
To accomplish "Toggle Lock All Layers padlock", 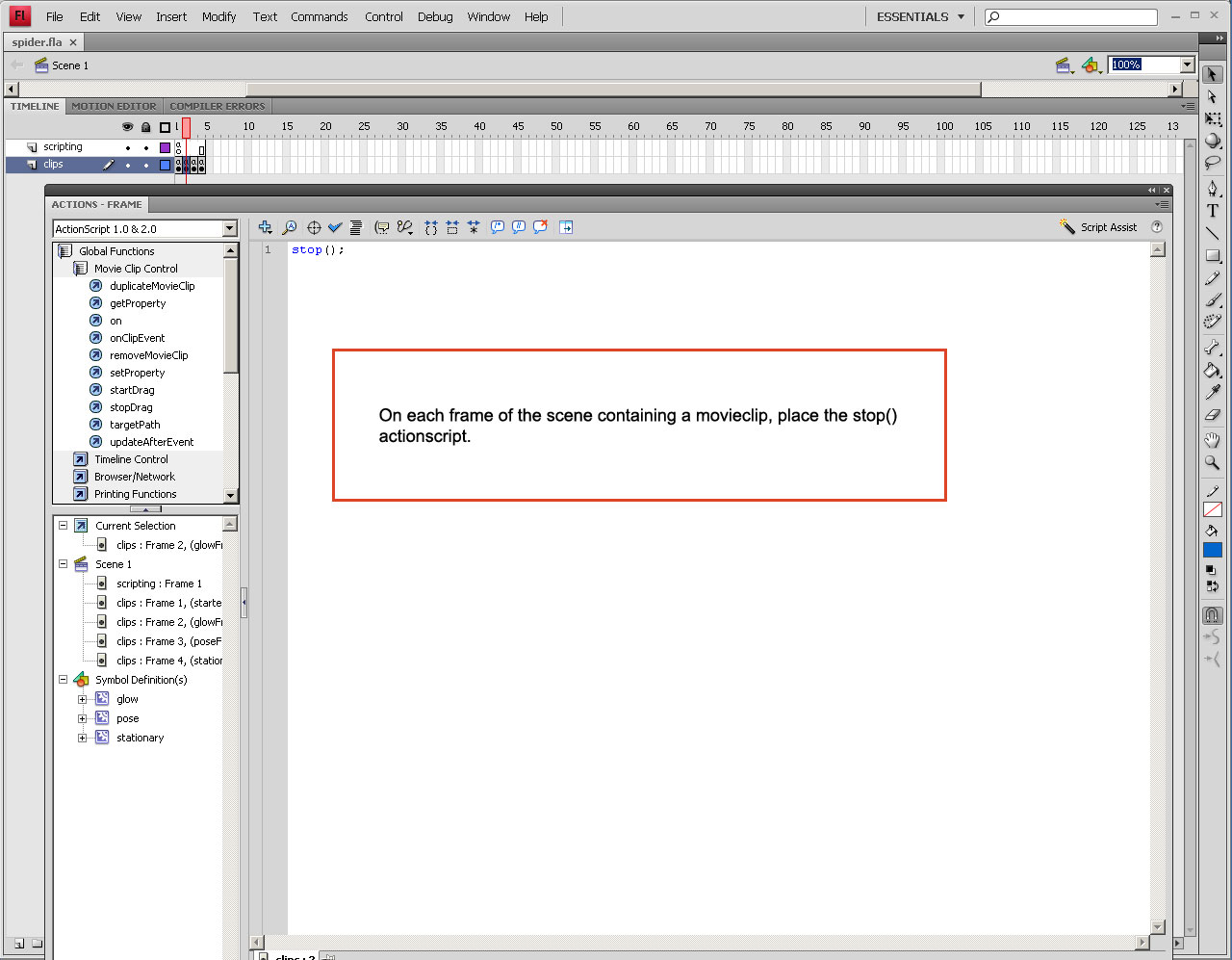I will (x=146, y=127).
